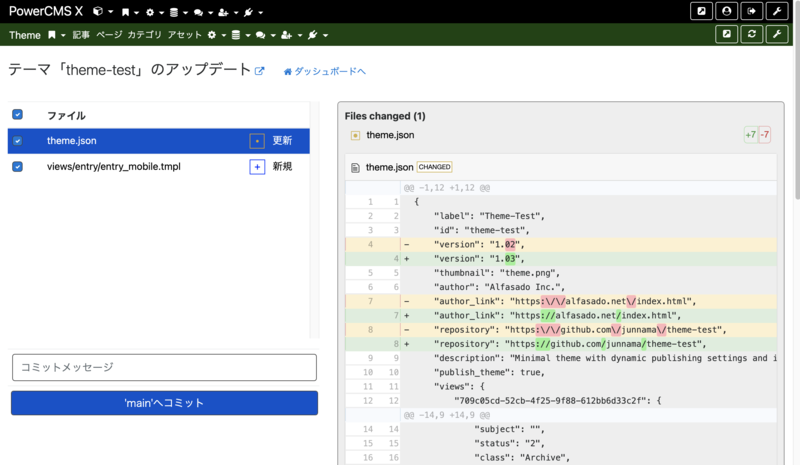Image resolution: width=800 pixels, height=465 pixels.
Task: Open the 記事 menu item
Action: (x=81, y=35)
